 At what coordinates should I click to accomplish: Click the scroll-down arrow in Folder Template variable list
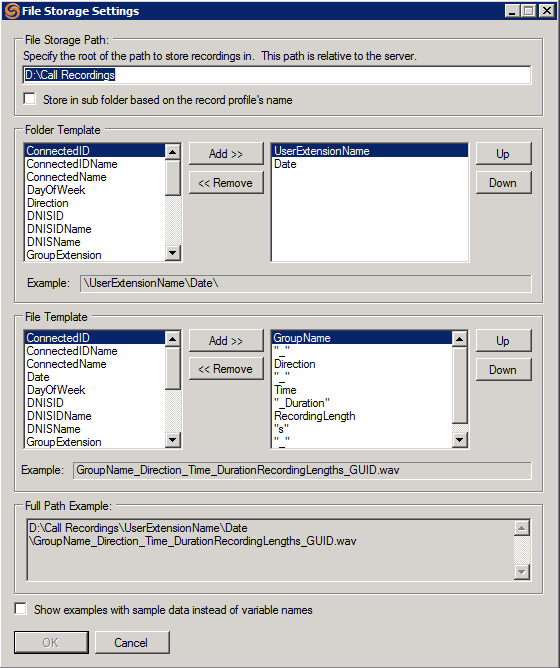click(x=173, y=253)
